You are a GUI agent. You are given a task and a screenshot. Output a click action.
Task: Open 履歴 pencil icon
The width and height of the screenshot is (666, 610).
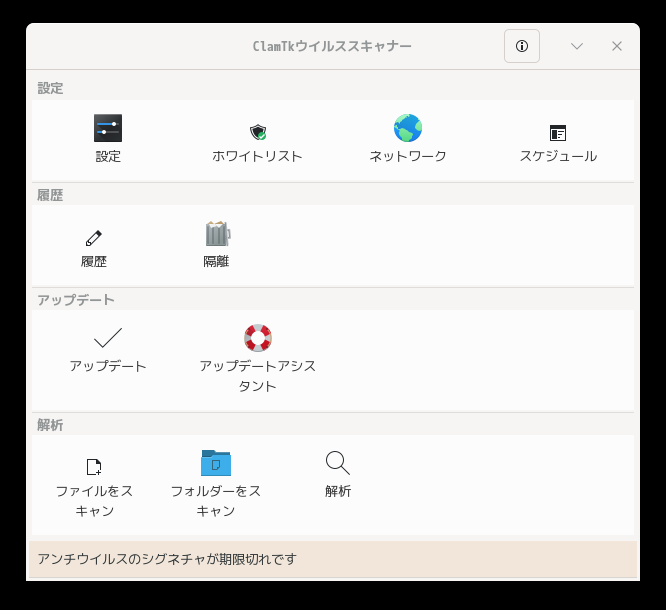point(94,238)
